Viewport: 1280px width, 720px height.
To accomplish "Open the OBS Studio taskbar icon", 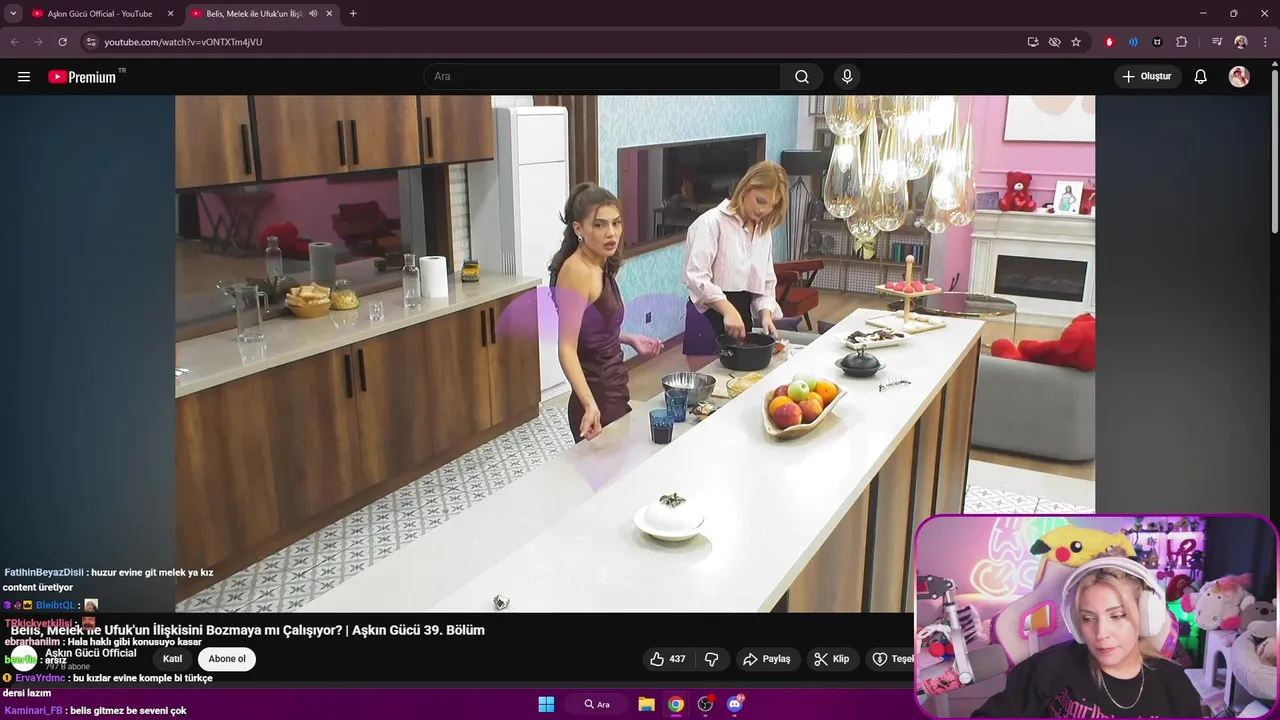I will coord(705,704).
